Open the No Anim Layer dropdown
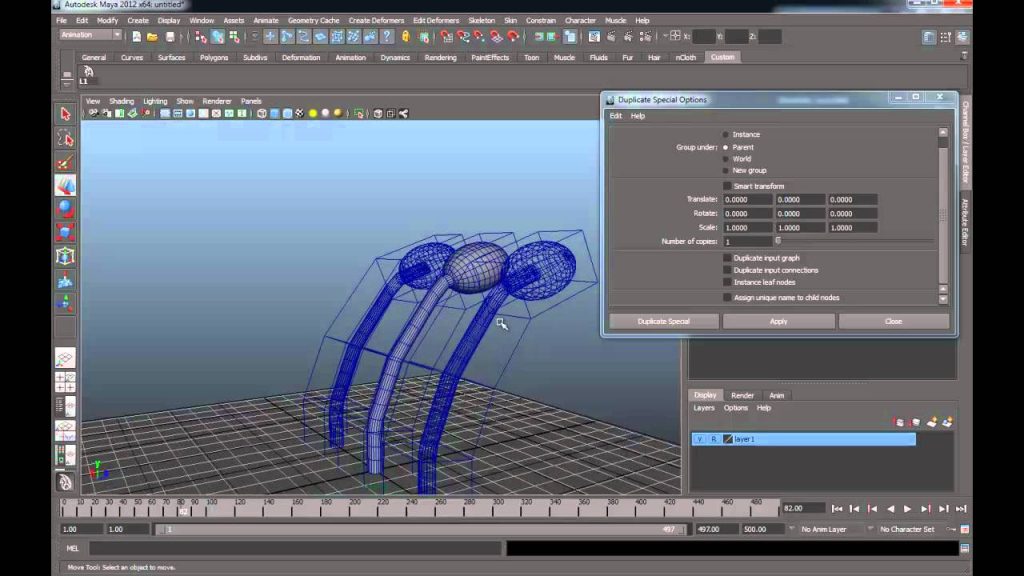This screenshot has height=576, width=1024. tap(825, 529)
